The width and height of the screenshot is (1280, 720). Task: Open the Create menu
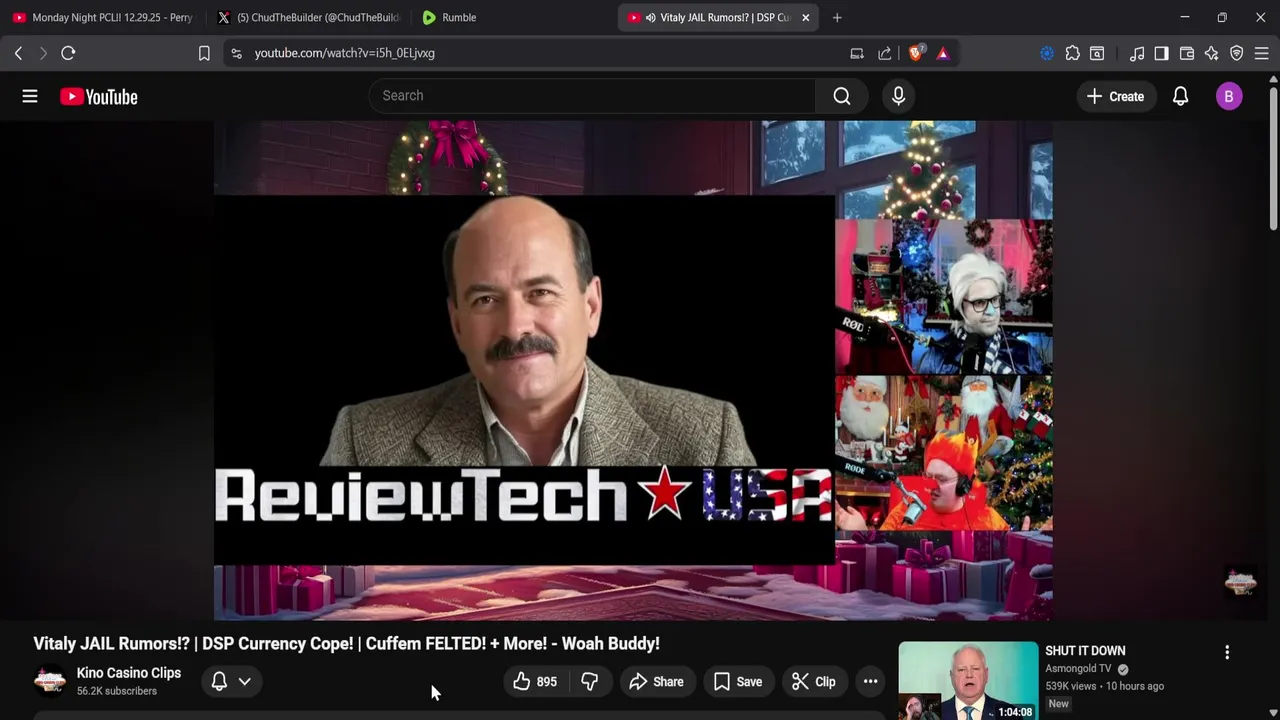pos(1115,96)
